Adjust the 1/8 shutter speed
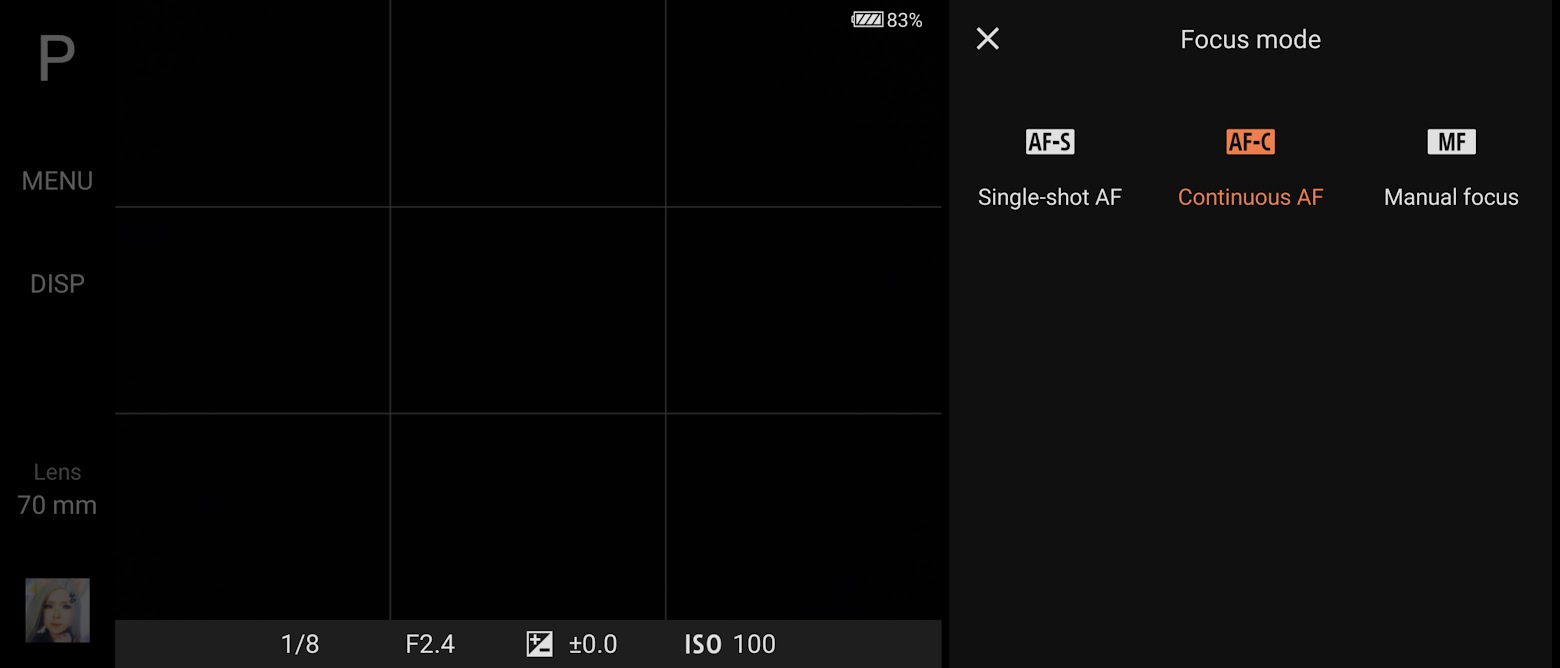 (300, 644)
